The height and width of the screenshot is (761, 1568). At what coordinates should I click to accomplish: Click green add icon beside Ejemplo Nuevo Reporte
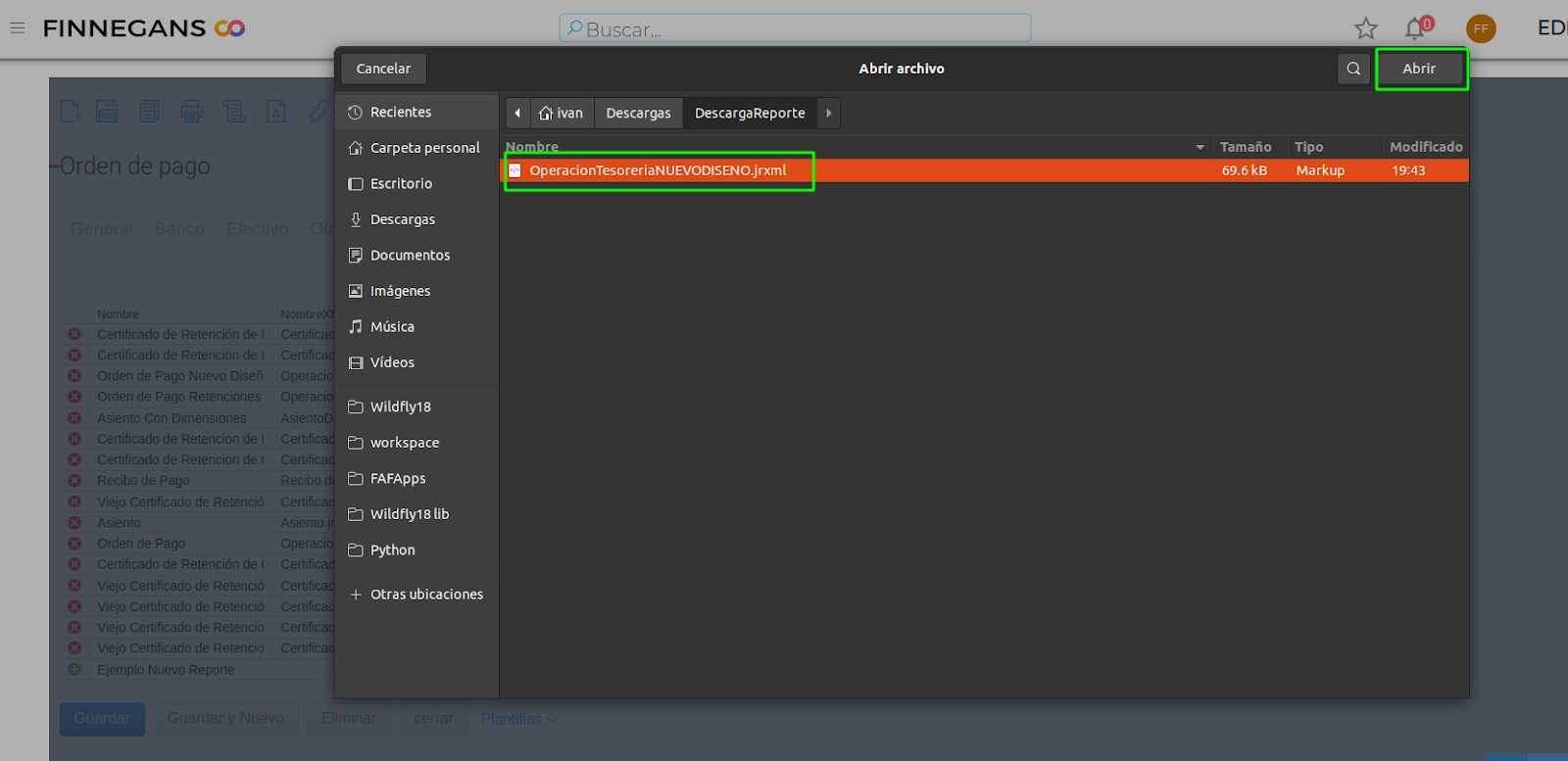point(74,670)
